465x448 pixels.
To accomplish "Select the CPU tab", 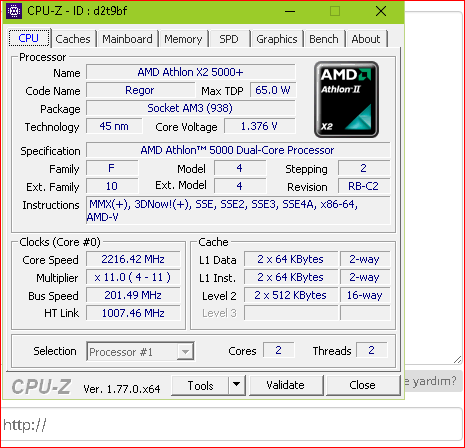I will pyautogui.click(x=29, y=38).
